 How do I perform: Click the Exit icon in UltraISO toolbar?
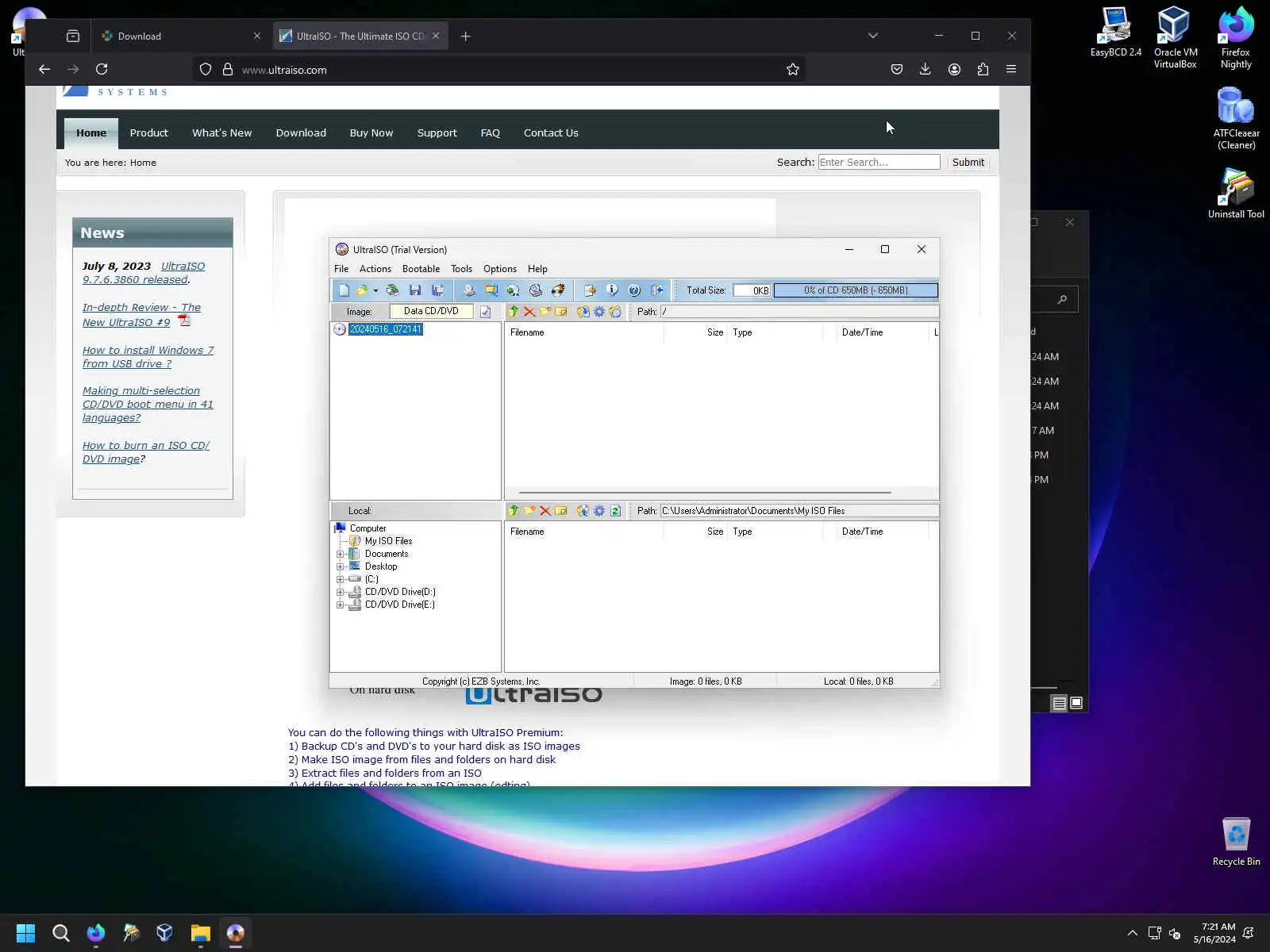click(x=656, y=290)
